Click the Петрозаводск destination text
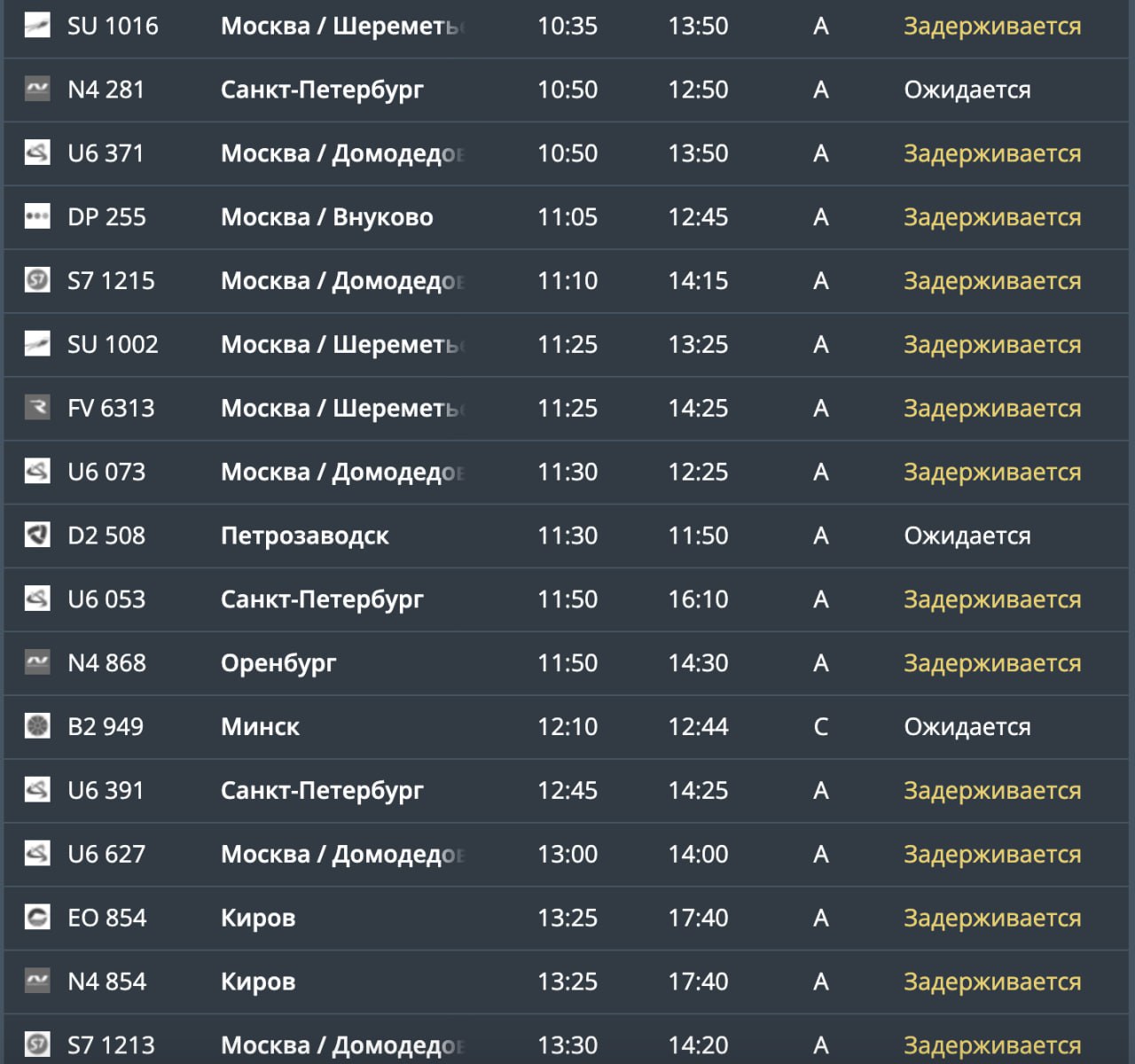Viewport: 1135px width, 1064px height. [304, 536]
